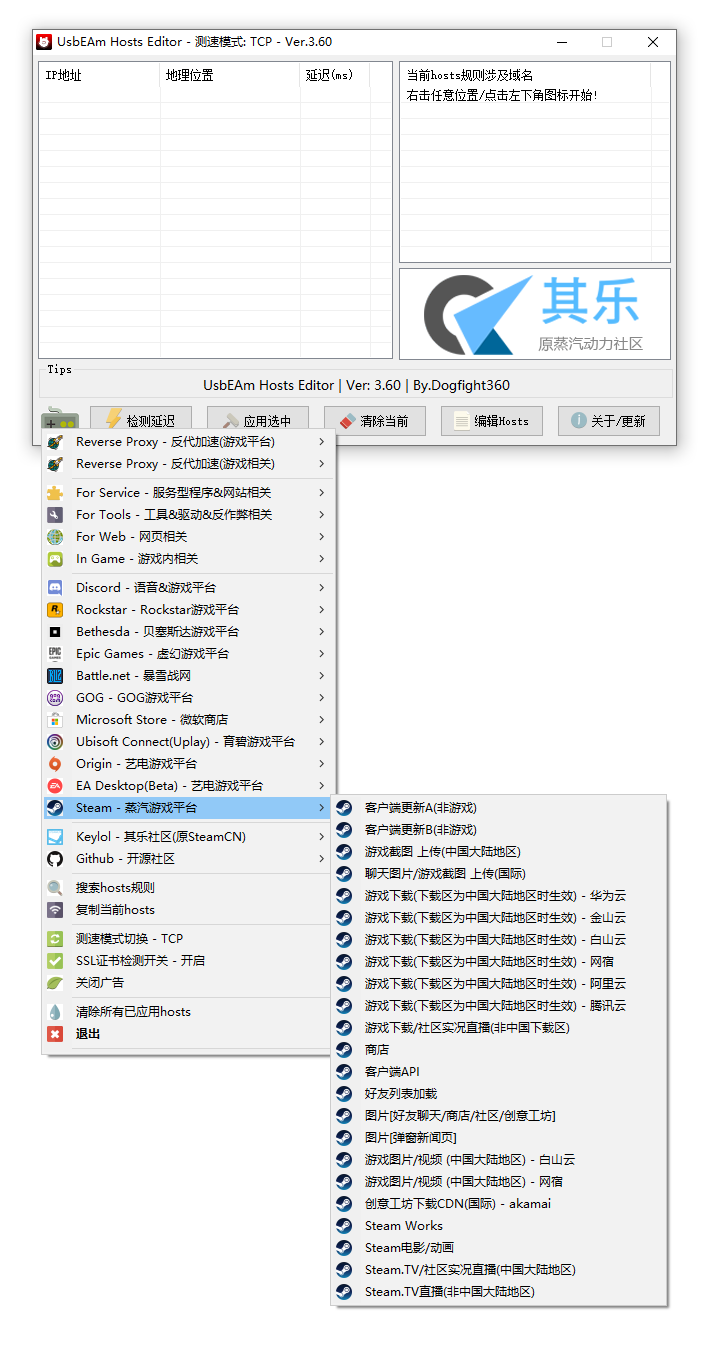Click the Tips text Ver: 3.60 By.Dogfight360

pyautogui.click(x=357, y=385)
